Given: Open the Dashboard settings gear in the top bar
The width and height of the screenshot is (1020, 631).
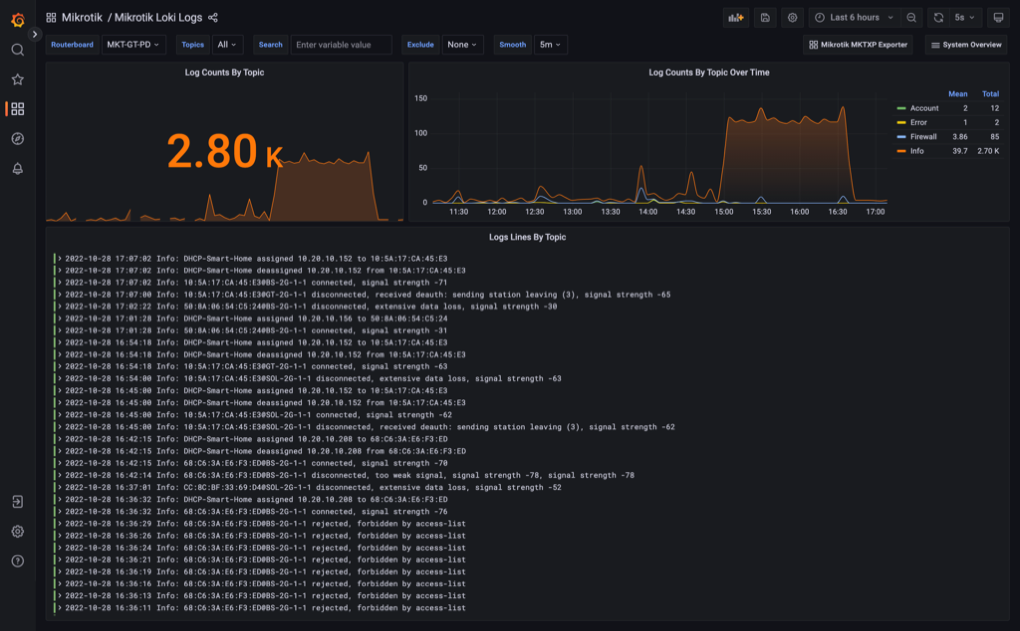Looking at the screenshot, I should [x=792, y=18].
